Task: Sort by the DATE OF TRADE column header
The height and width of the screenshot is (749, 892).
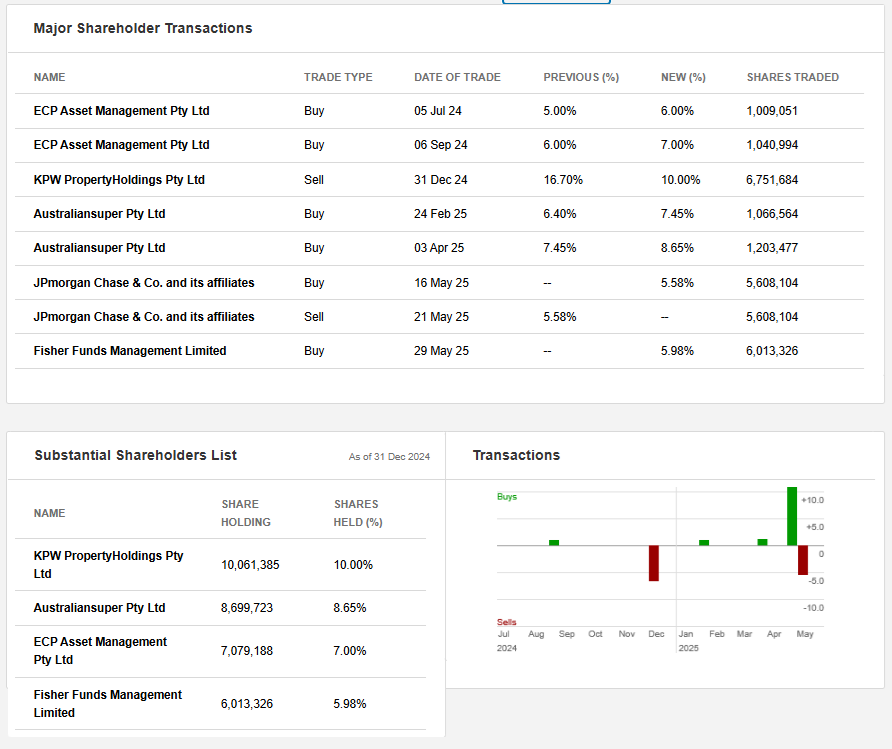Action: click(x=457, y=77)
